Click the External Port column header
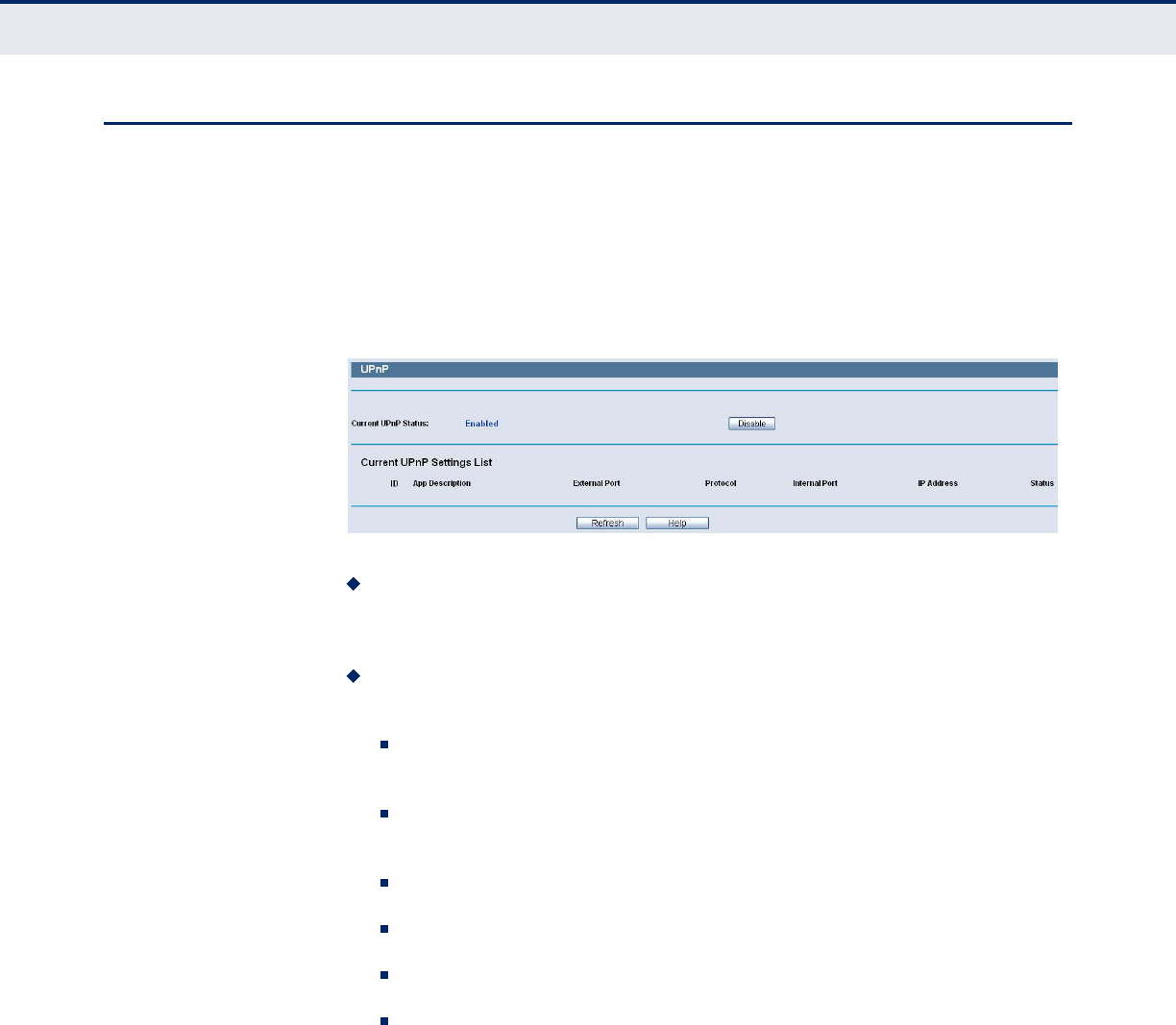1176x1025 pixels. [x=597, y=483]
